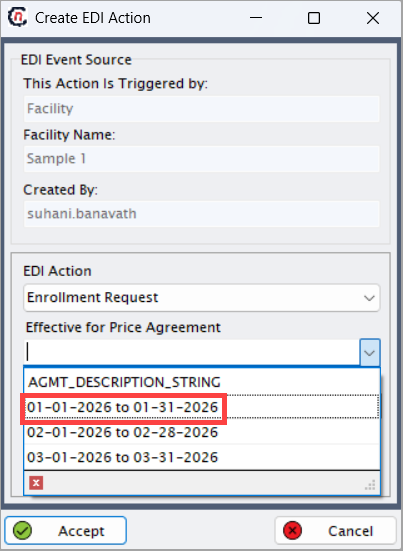Click the Effective for Price Agreement text field

(x=192, y=352)
